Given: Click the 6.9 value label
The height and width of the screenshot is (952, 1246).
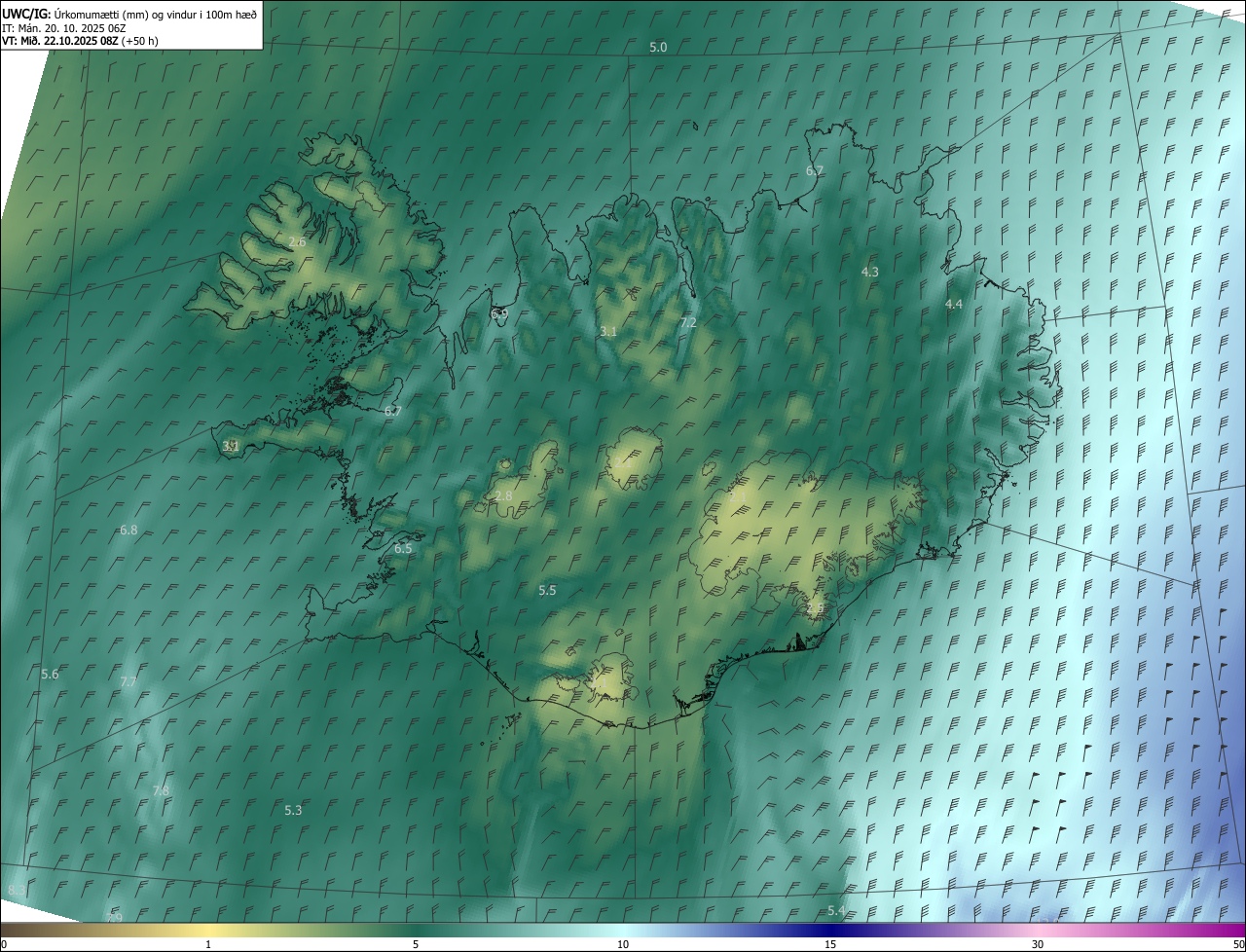Looking at the screenshot, I should 499,313.
